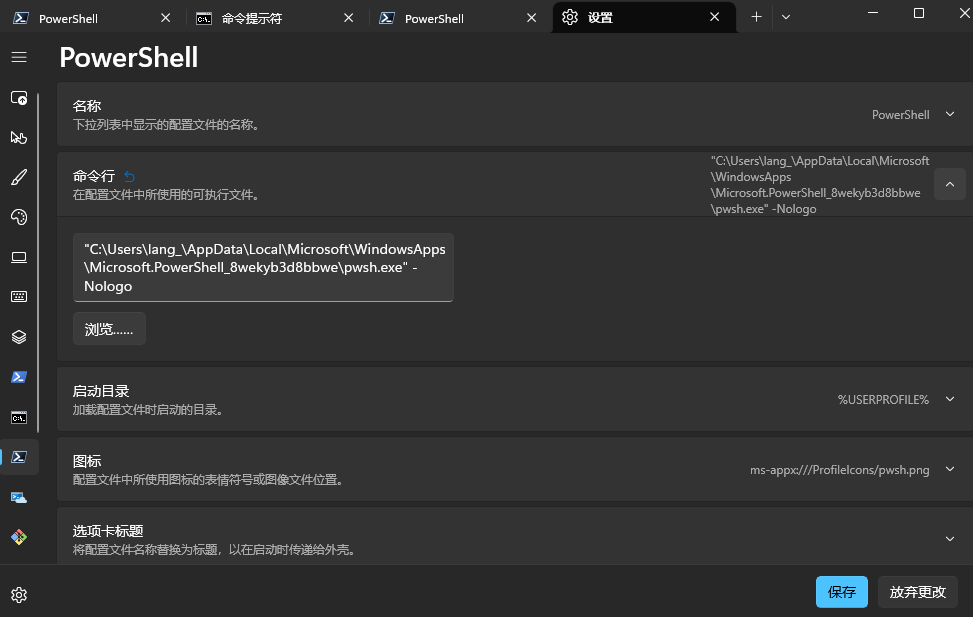This screenshot has width=973, height=617.
Task: Click the ms-appx pwsh.png icon path
Action: 840,470
